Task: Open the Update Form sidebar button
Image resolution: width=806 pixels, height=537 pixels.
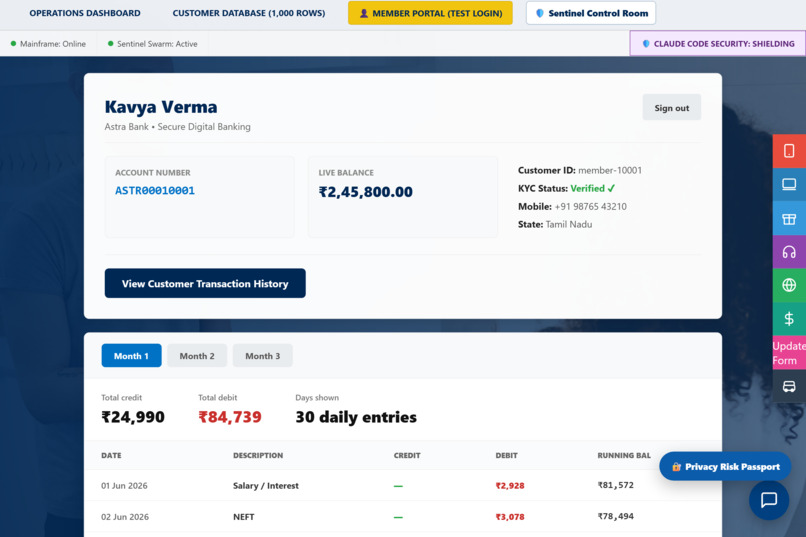Action: pos(789,353)
